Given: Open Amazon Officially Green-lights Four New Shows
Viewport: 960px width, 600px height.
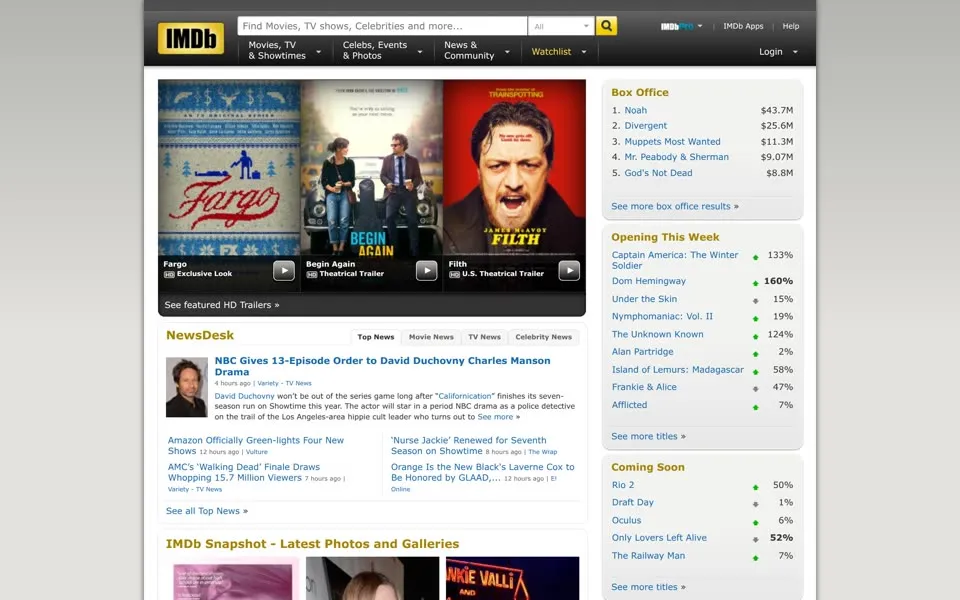Looking at the screenshot, I should pos(256,446).
